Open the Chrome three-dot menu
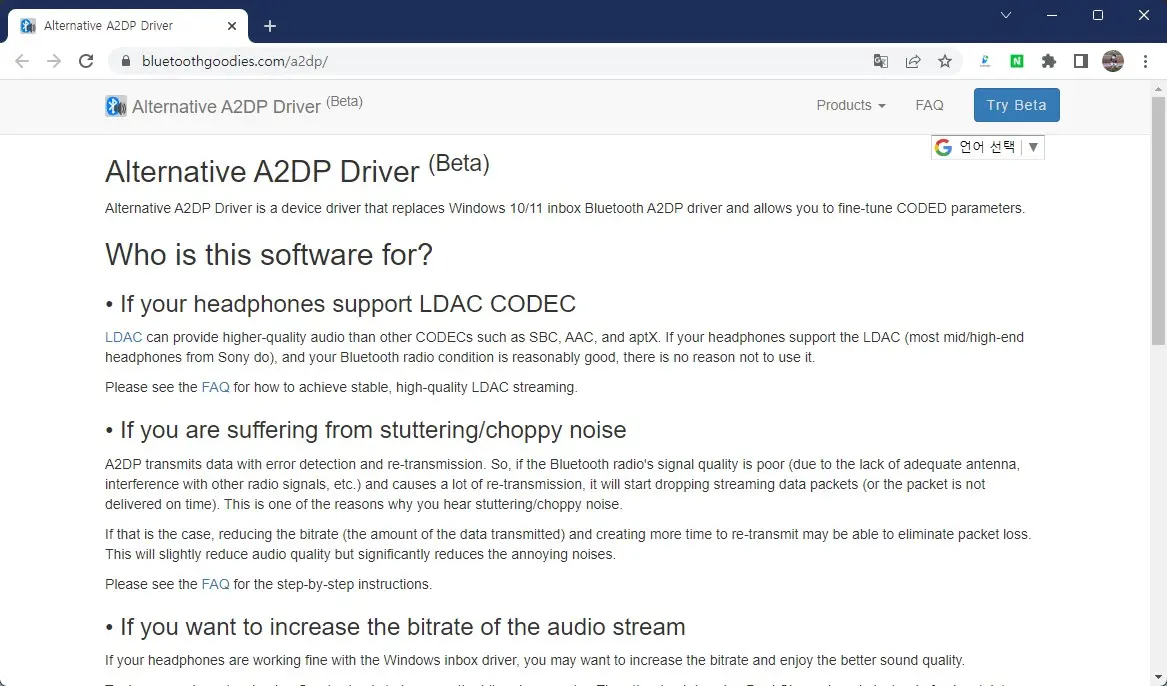The image size is (1167, 686). coord(1145,61)
